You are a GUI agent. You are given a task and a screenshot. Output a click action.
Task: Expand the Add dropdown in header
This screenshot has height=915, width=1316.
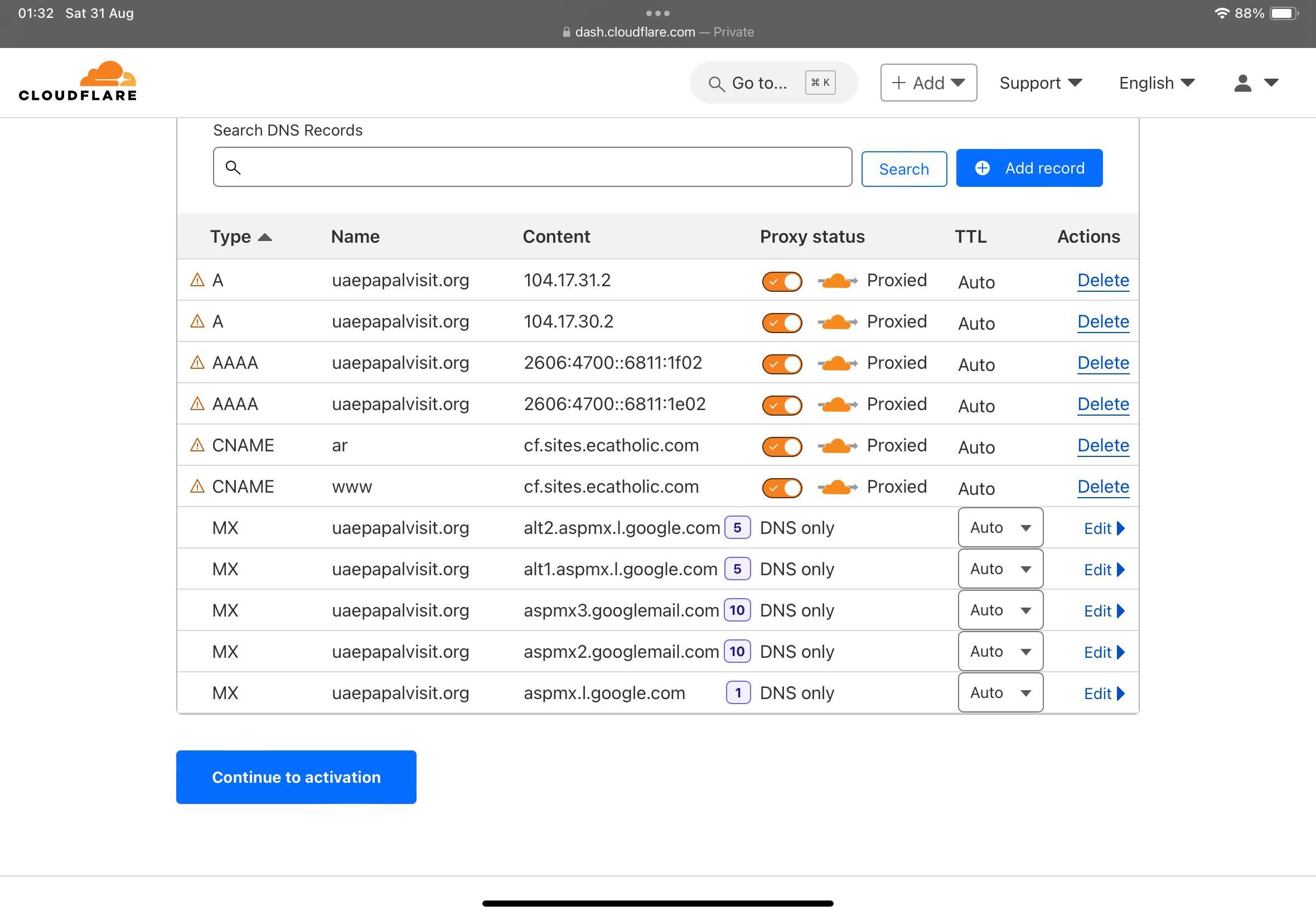pyautogui.click(x=928, y=83)
